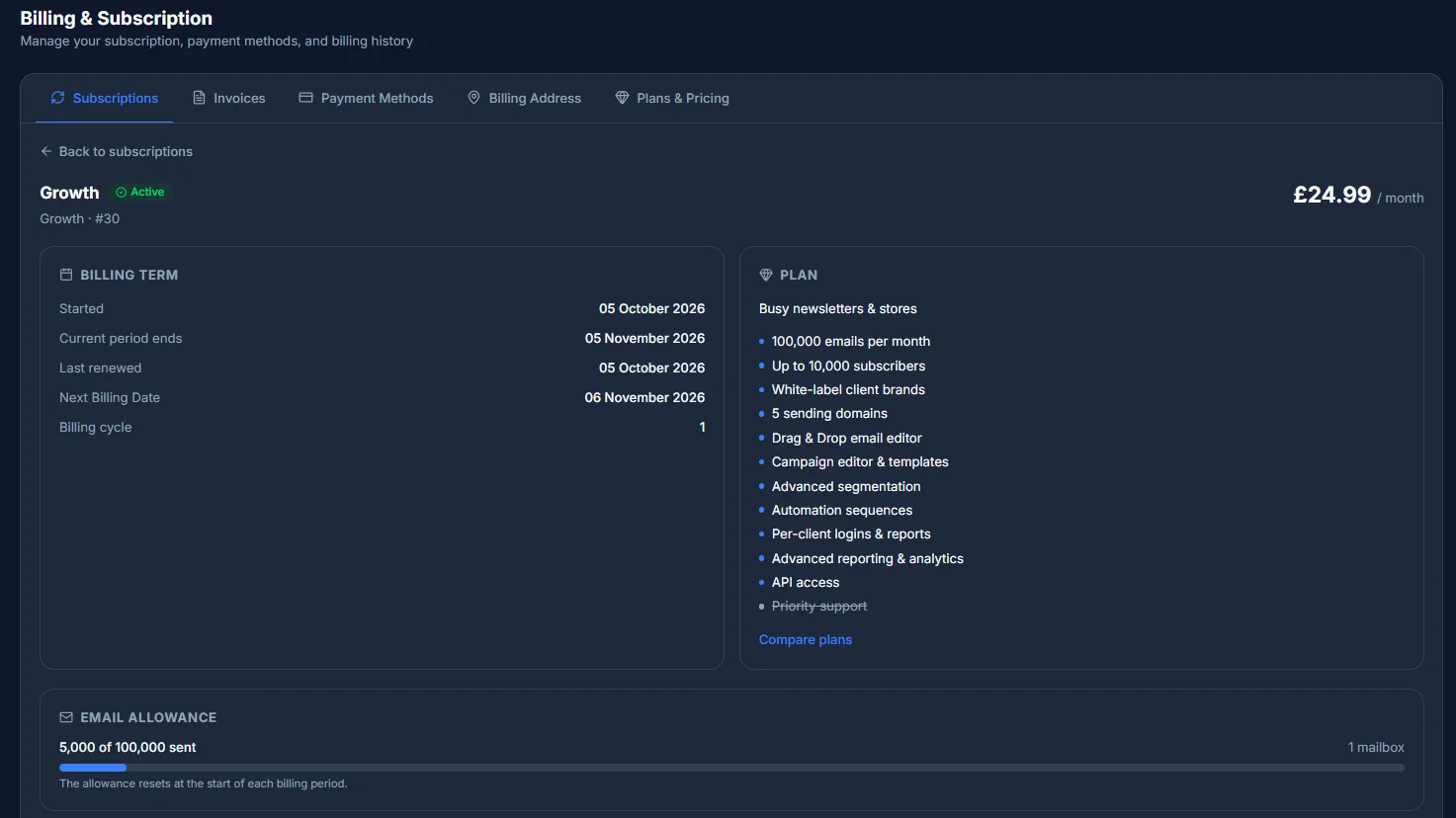
Task: Click the 06 November 2026 billing date
Action: point(644,397)
